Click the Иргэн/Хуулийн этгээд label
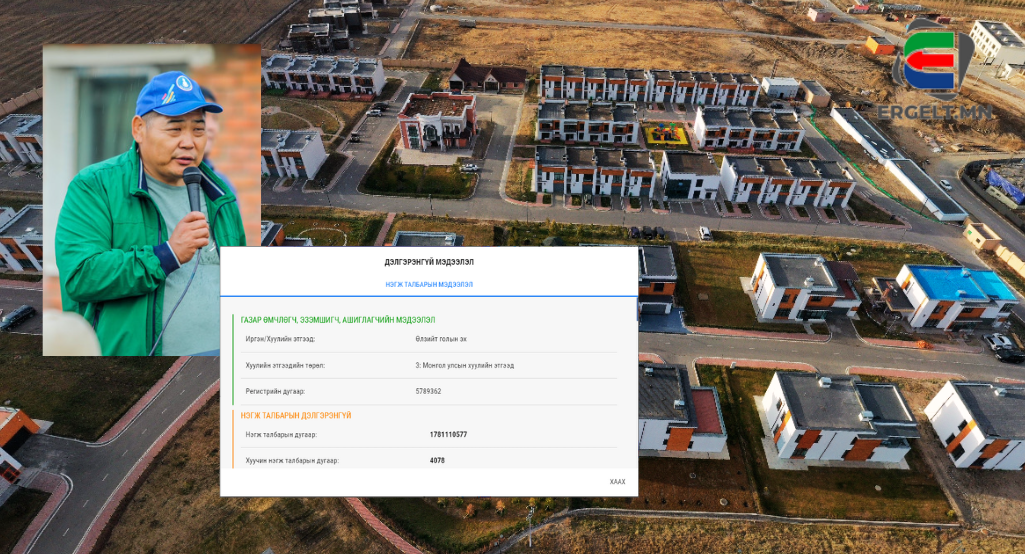 click(280, 339)
